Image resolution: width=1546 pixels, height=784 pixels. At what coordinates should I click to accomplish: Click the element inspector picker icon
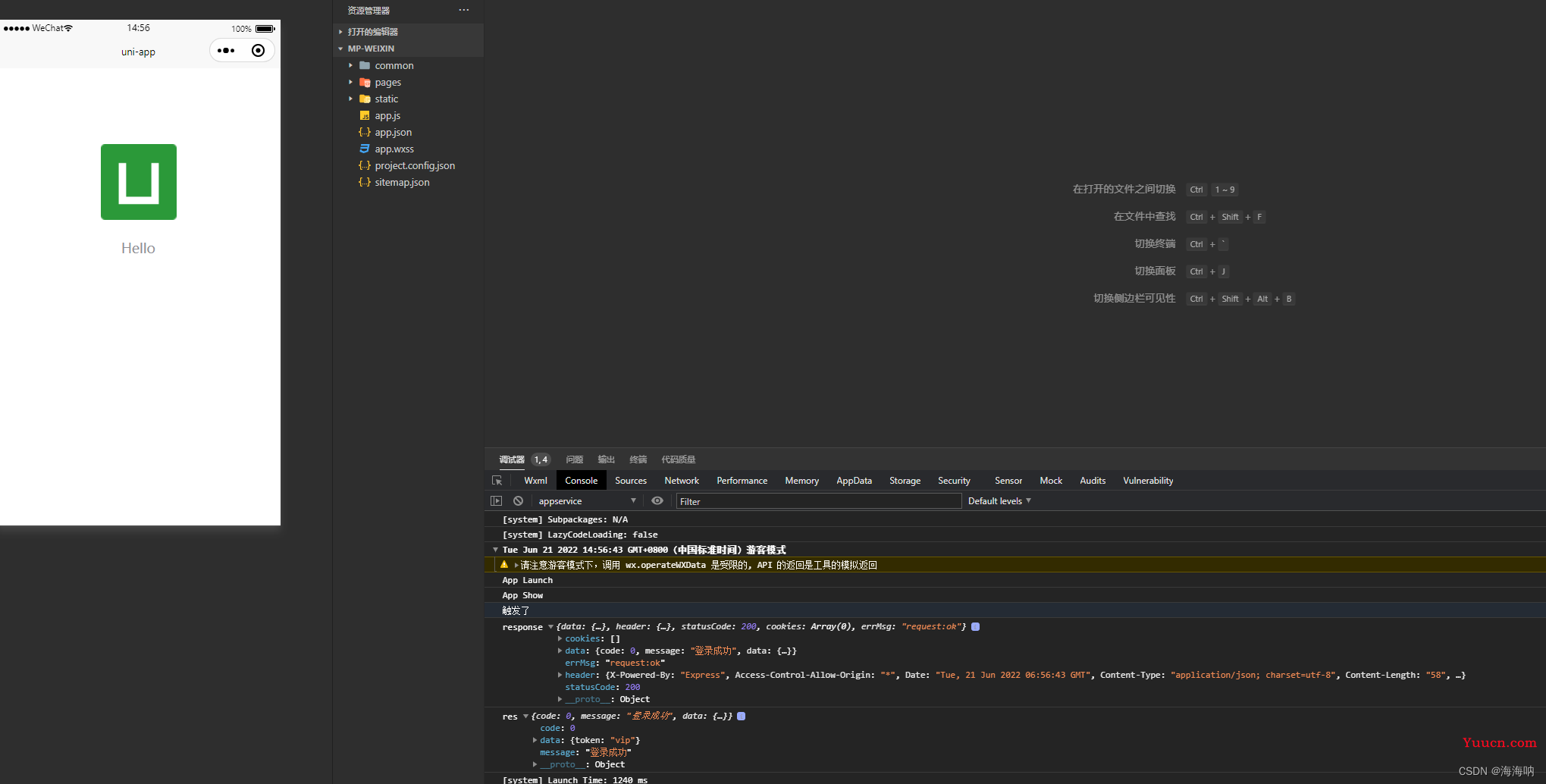497,481
